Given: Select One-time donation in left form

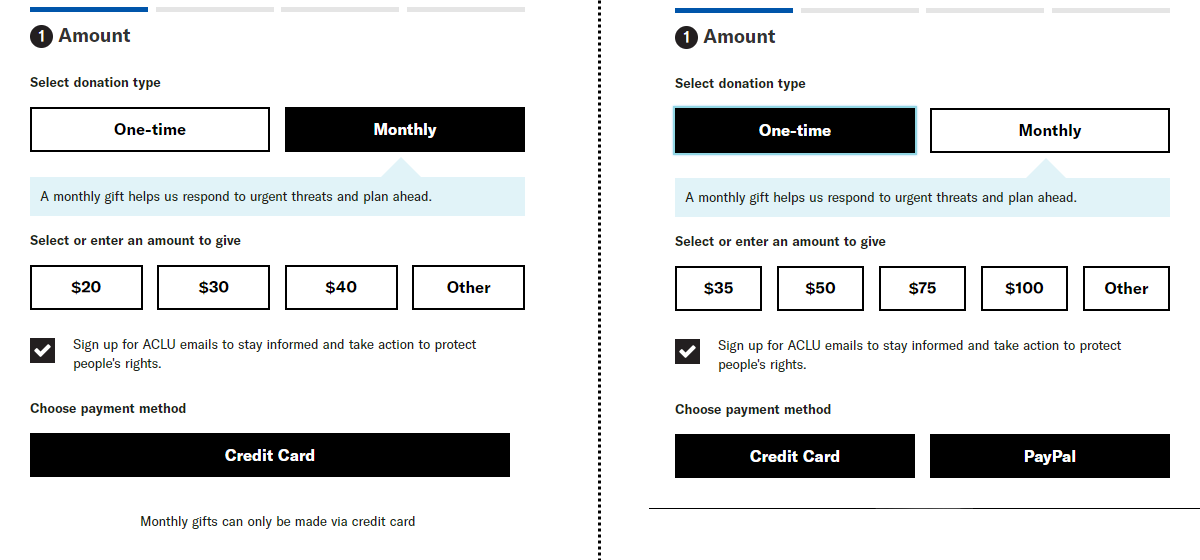Looking at the screenshot, I should (x=150, y=130).
